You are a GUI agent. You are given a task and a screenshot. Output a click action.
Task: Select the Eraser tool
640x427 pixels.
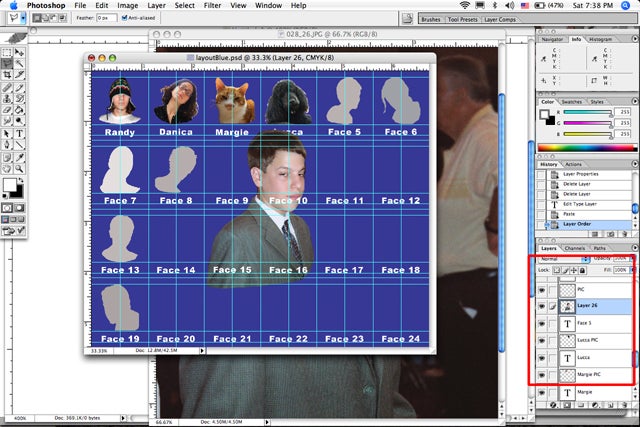click(7, 109)
